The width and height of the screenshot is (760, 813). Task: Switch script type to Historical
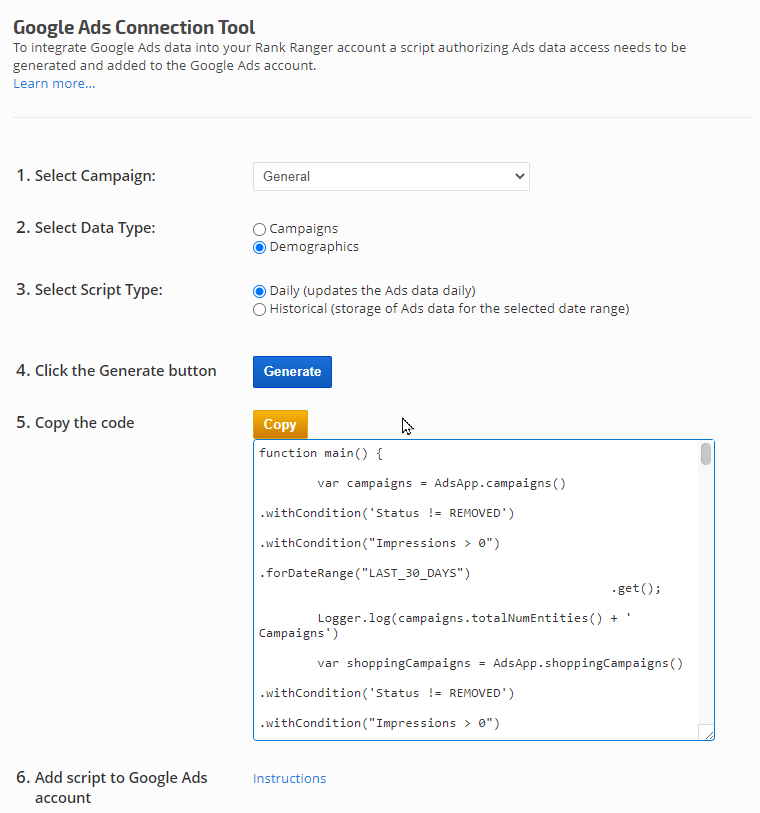(x=260, y=310)
